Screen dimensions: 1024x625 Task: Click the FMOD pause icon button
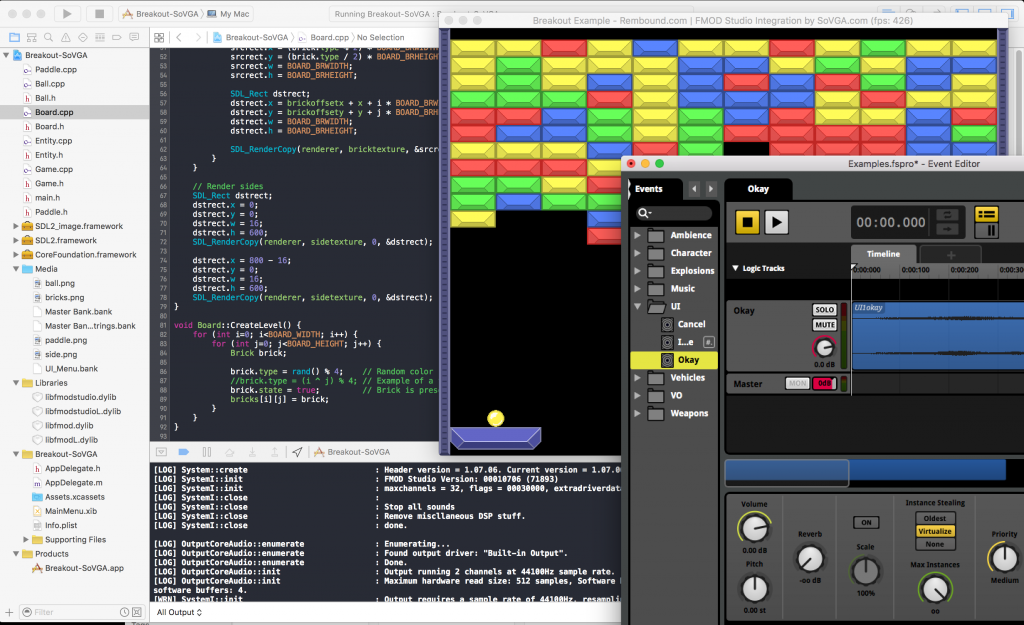[986, 231]
